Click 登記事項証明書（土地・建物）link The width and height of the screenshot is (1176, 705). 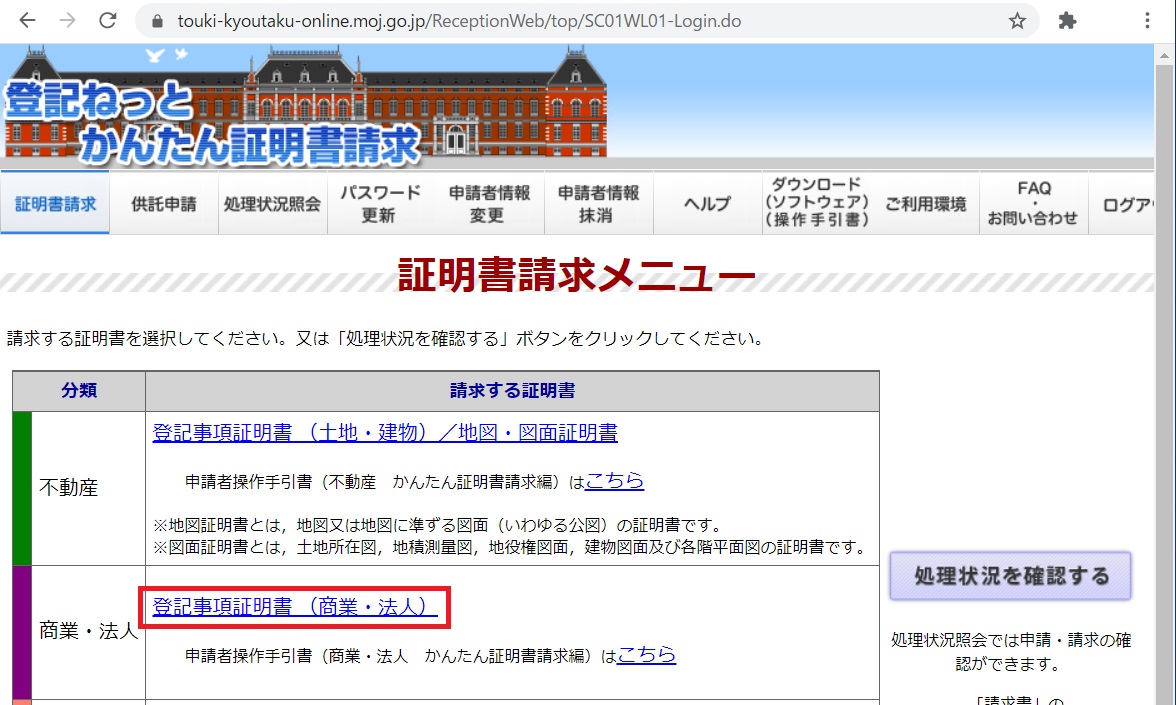385,433
